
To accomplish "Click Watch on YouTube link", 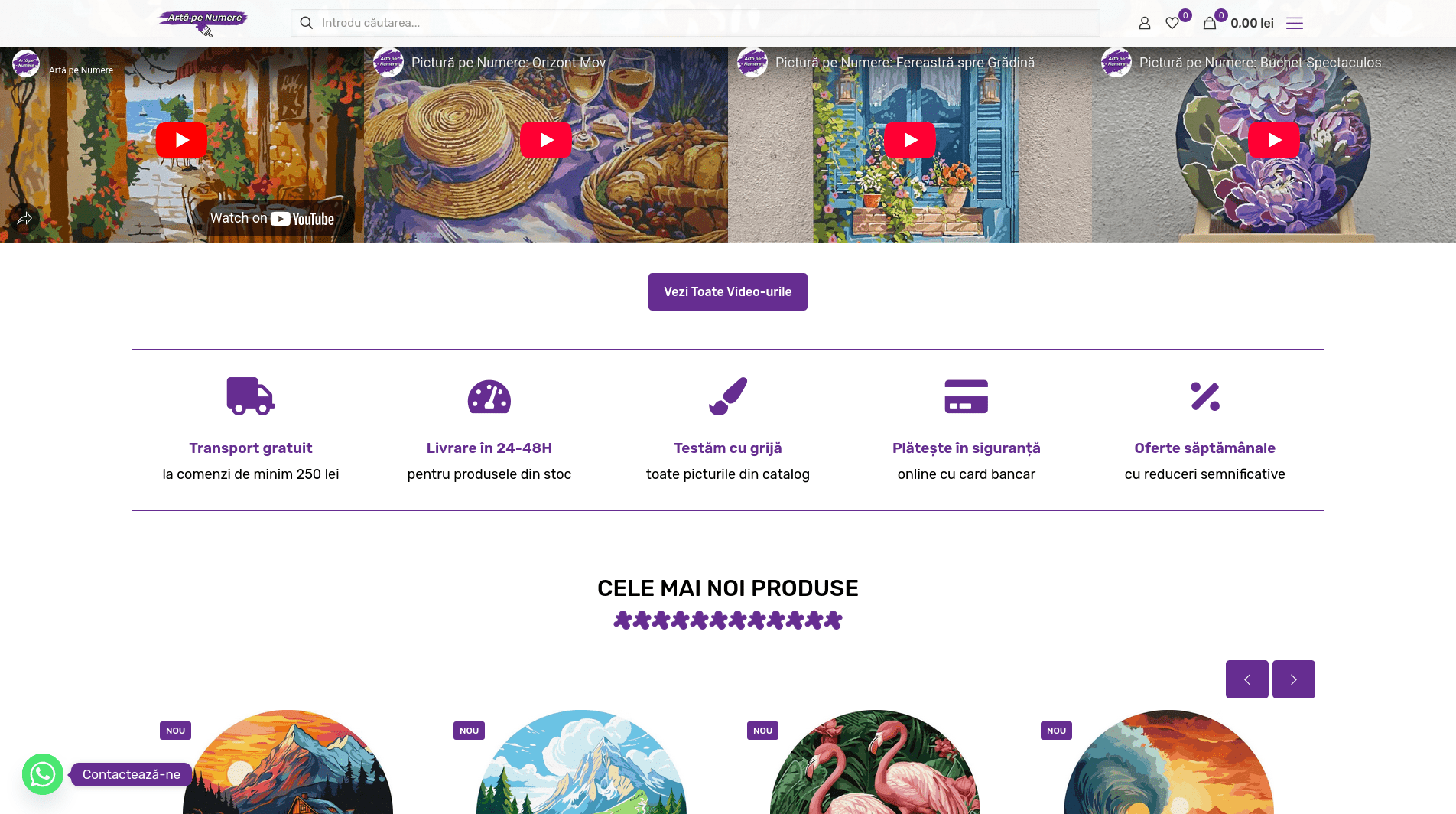I will click(x=271, y=218).
